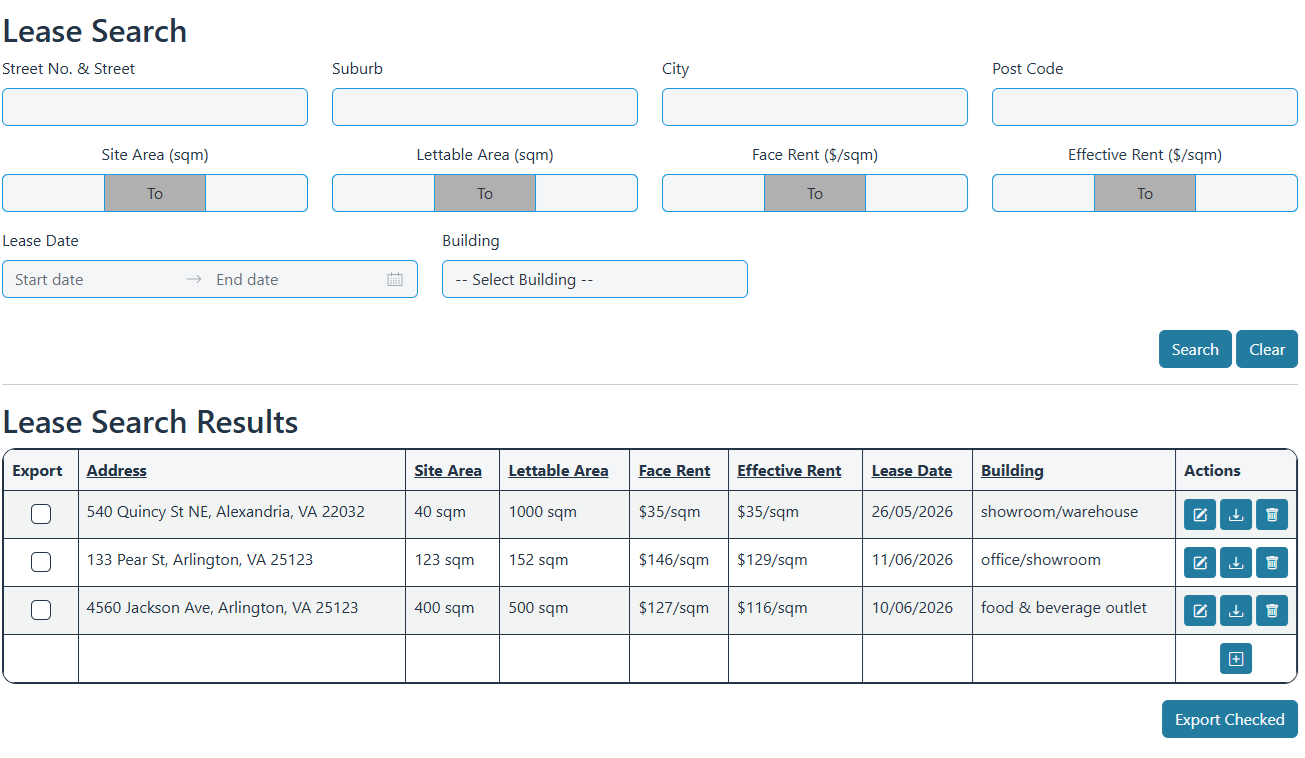Sort results by Address column
This screenshot has width=1305, height=758.
(117, 471)
